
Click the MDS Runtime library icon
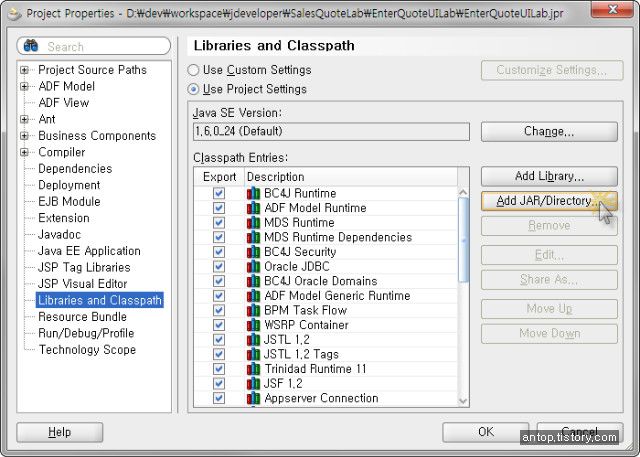point(253,222)
